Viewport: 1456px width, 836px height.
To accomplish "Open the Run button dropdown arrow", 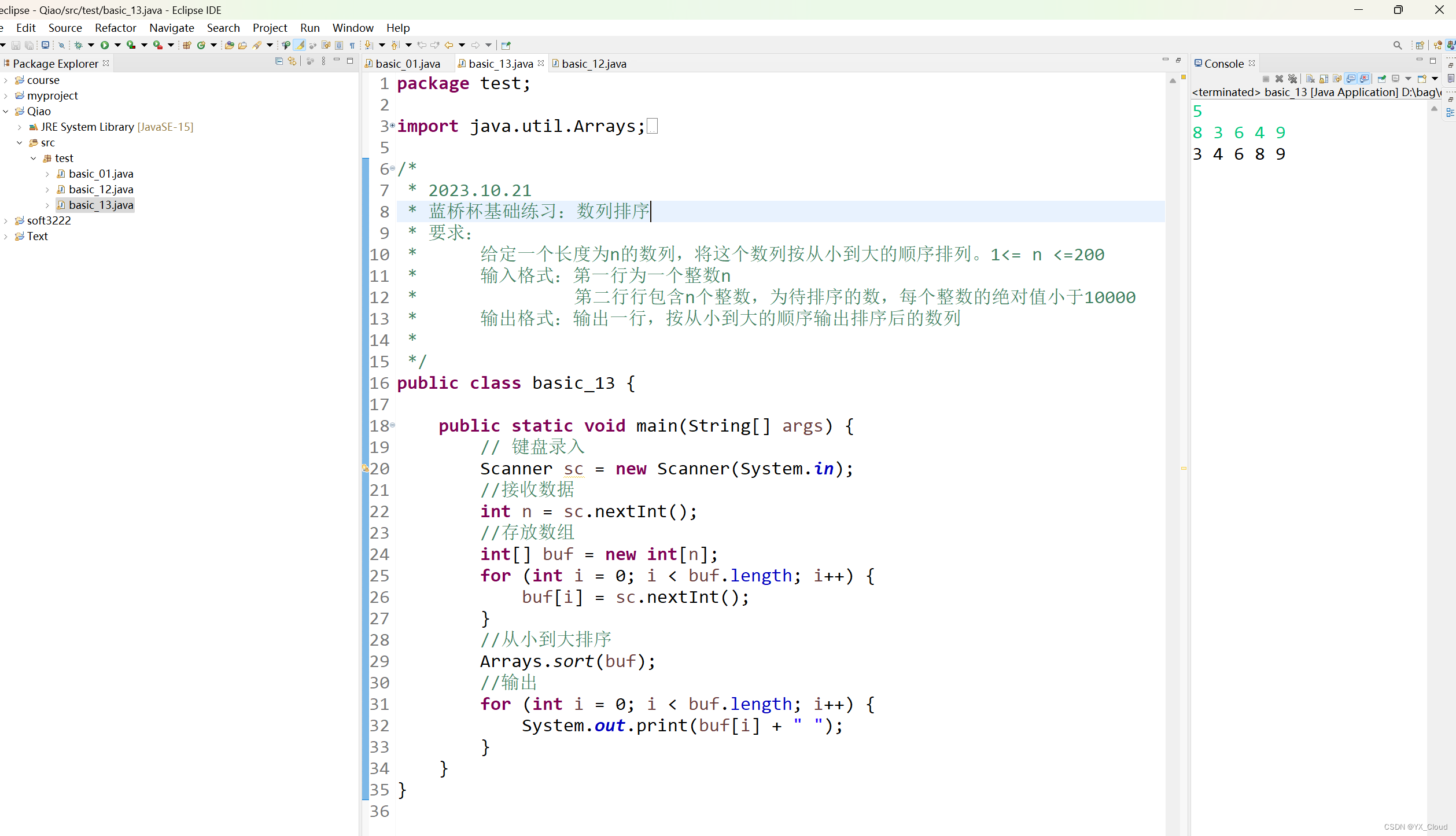I will pyautogui.click(x=118, y=45).
